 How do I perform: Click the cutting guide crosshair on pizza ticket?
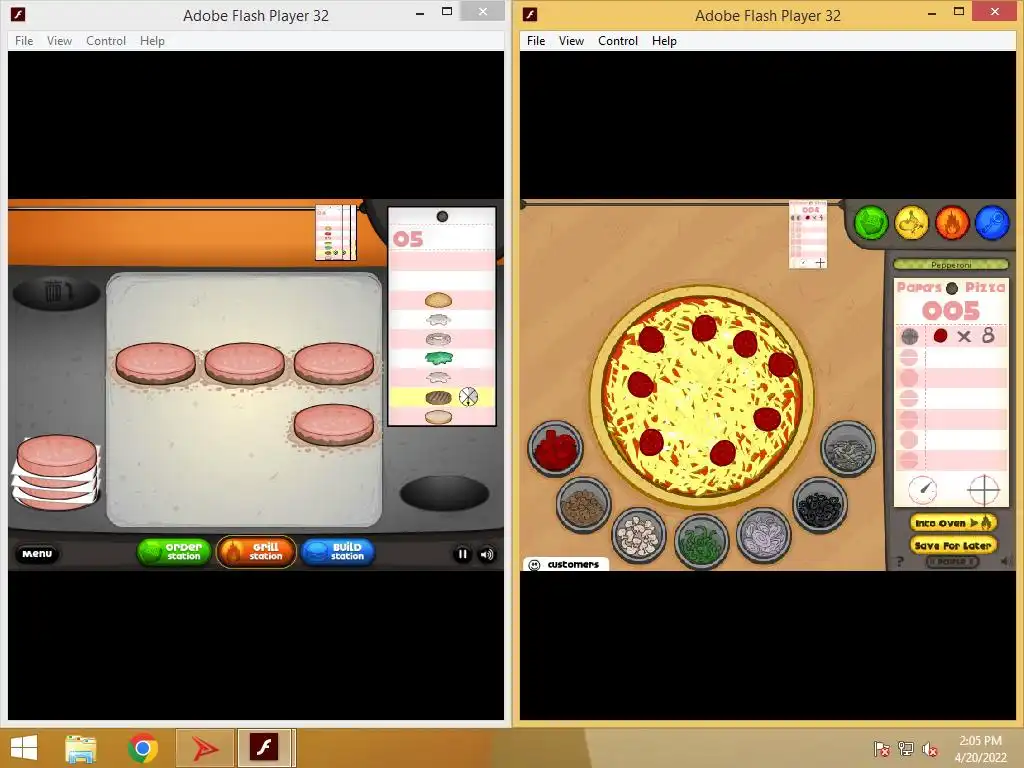[983, 490]
